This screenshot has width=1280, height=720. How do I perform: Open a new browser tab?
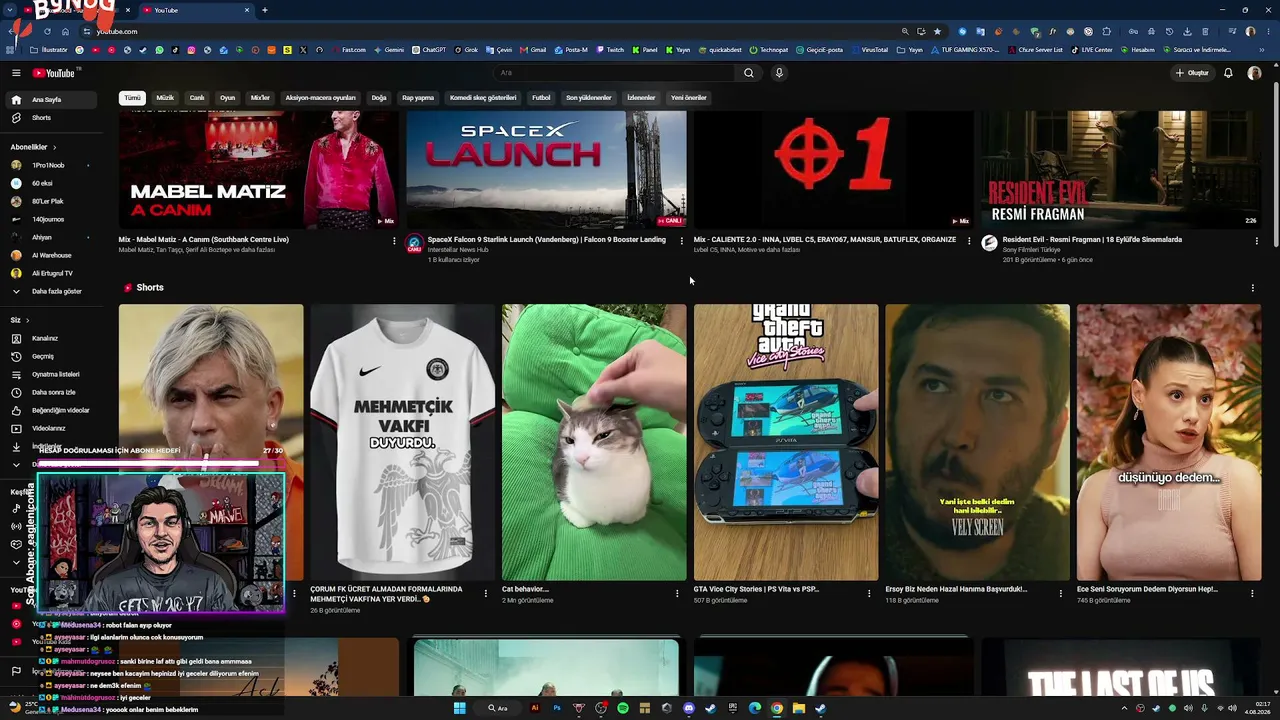pos(264,10)
